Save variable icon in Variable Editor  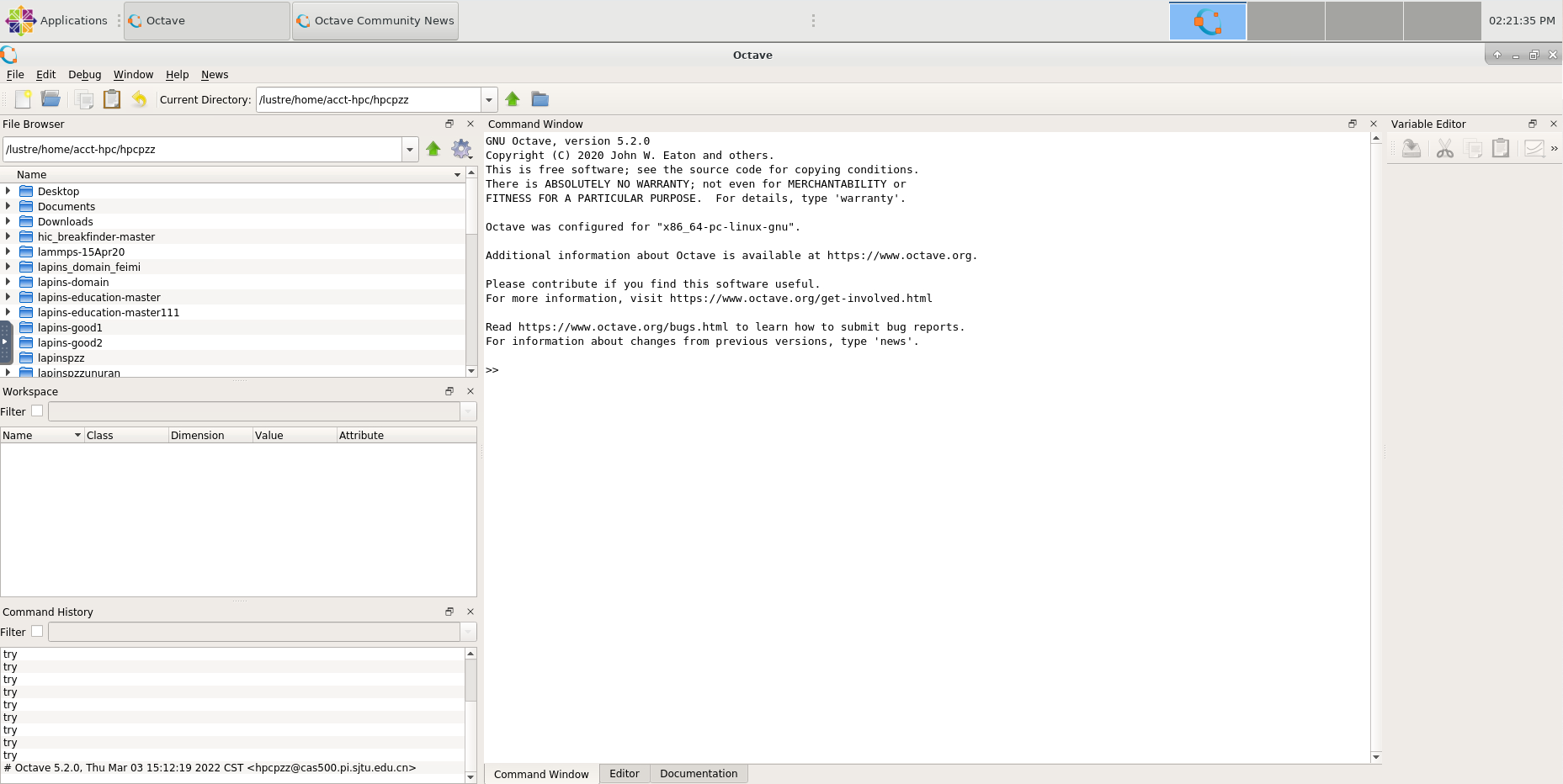point(1411,149)
